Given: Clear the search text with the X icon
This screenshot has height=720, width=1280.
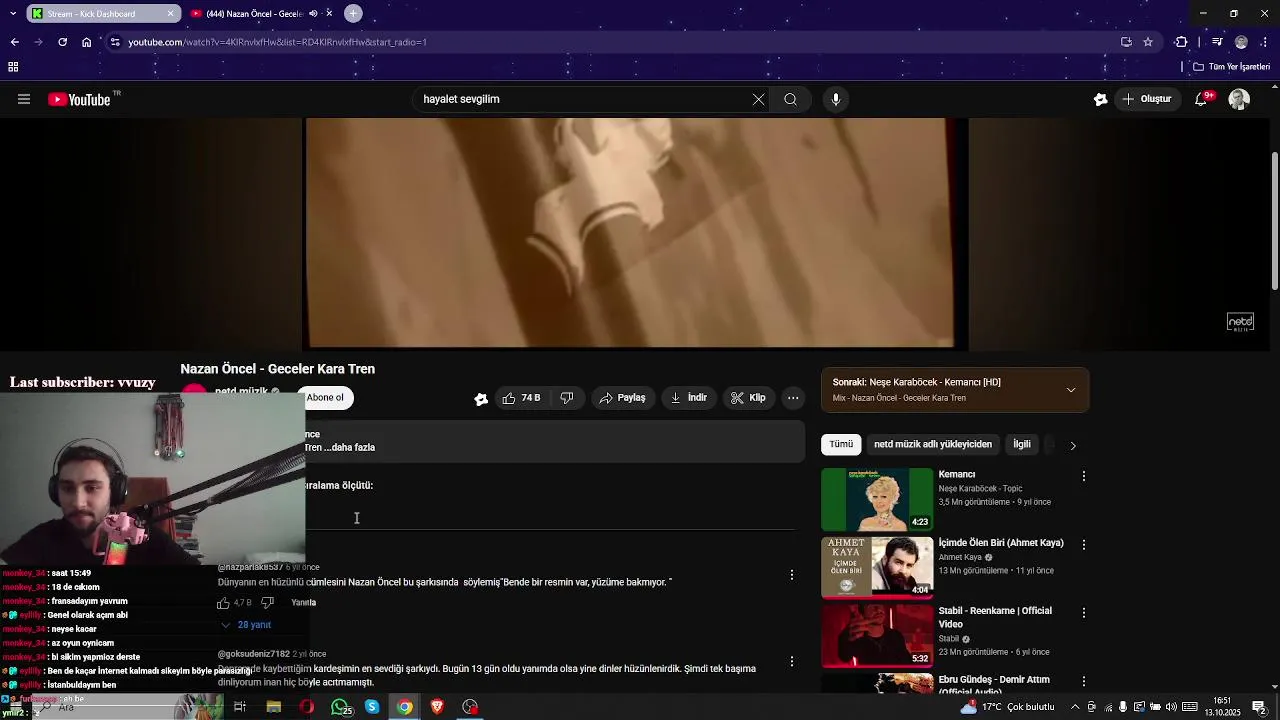Looking at the screenshot, I should click(758, 99).
